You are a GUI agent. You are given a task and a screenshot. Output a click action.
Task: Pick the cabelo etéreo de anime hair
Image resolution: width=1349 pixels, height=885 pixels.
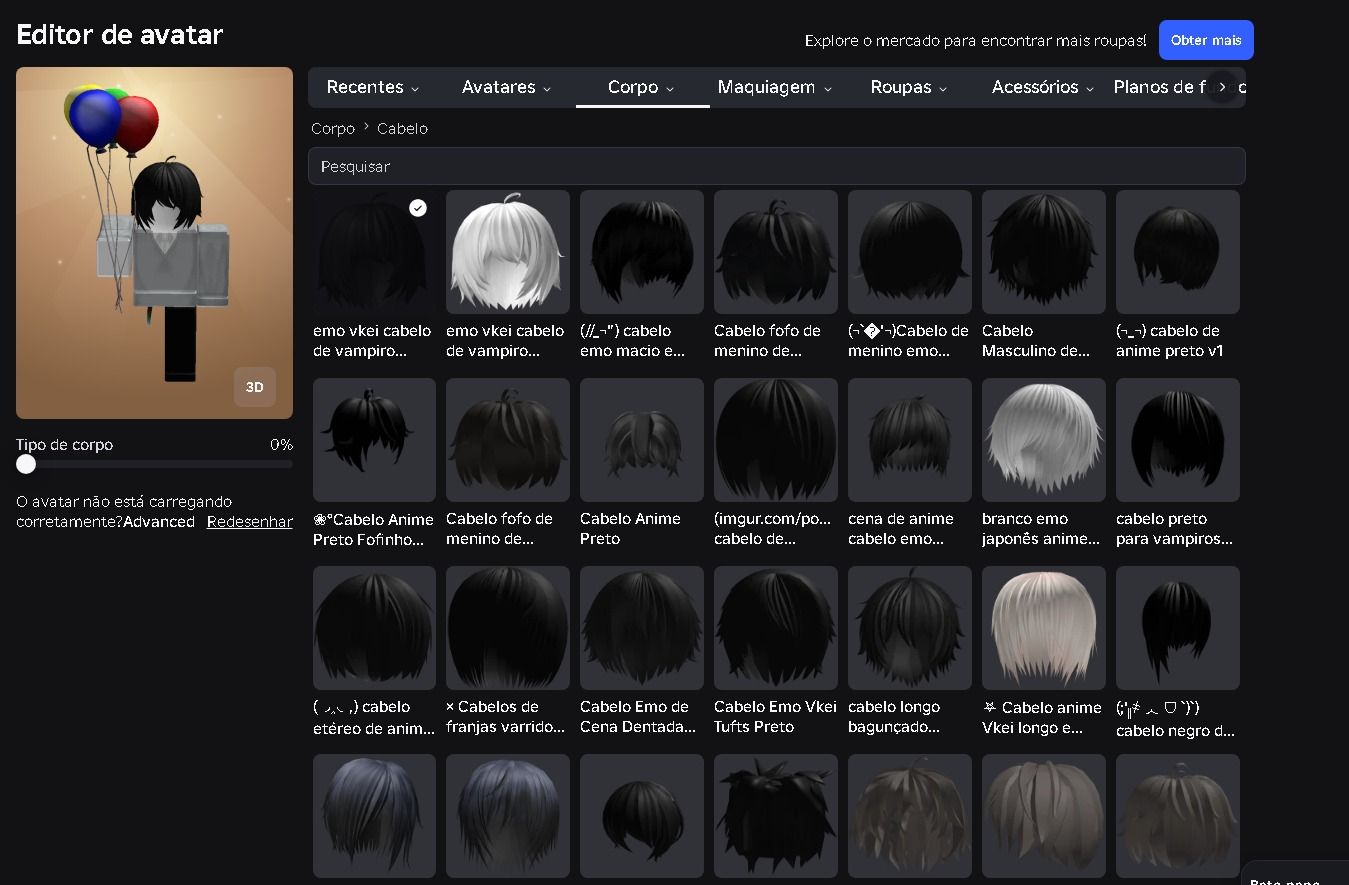click(374, 628)
